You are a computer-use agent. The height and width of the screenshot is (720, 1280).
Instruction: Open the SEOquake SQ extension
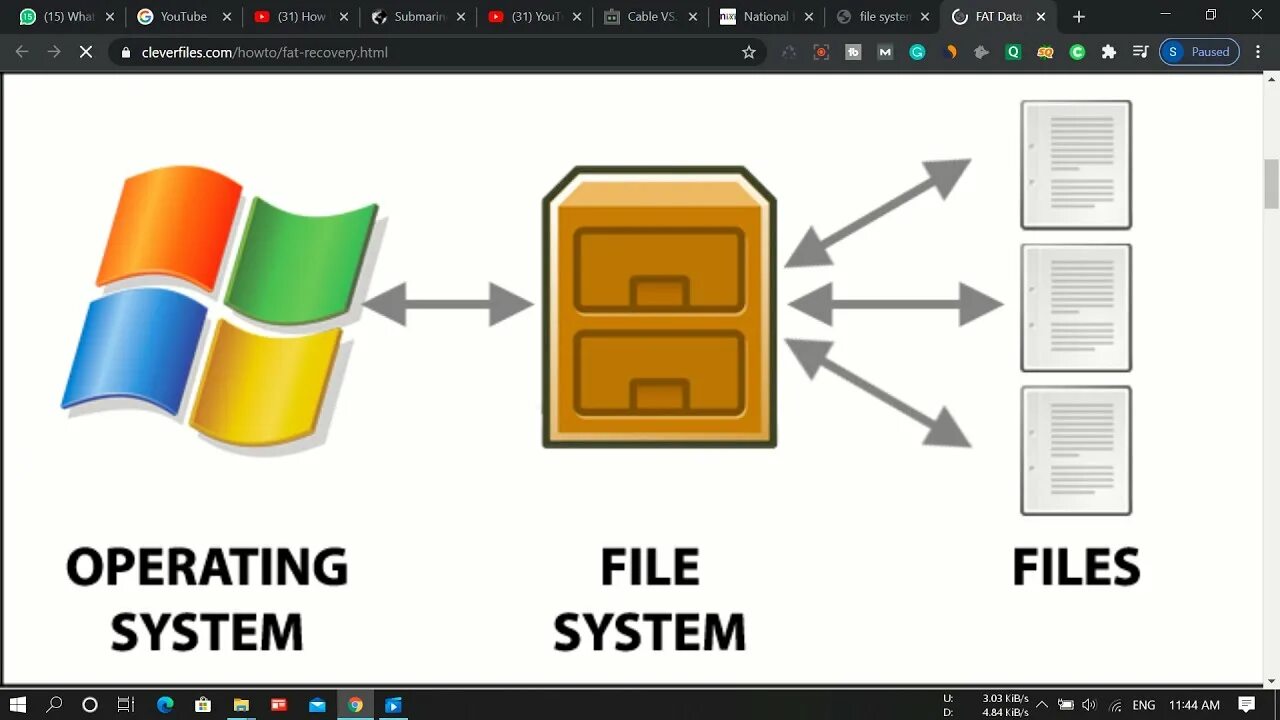[x=1045, y=52]
